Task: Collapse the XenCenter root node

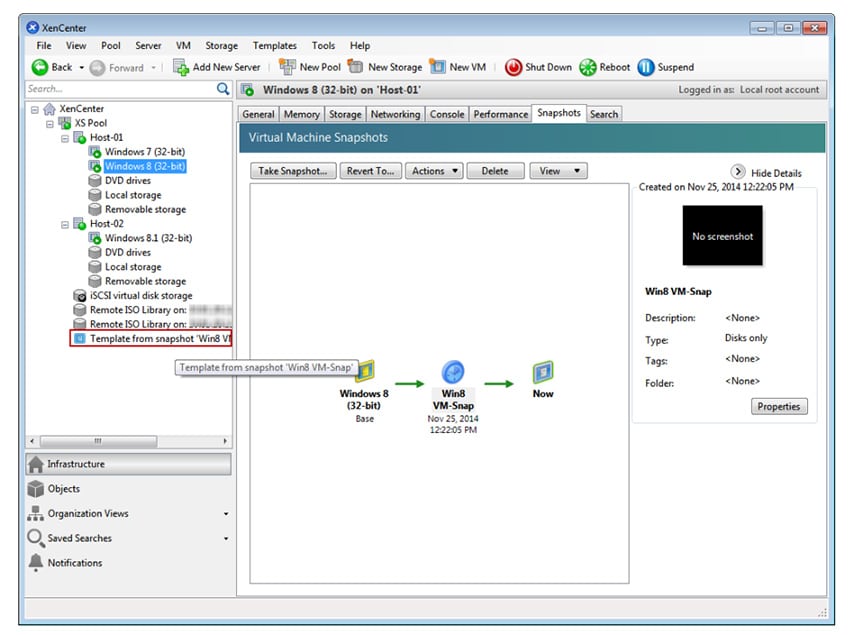Action: pos(35,110)
